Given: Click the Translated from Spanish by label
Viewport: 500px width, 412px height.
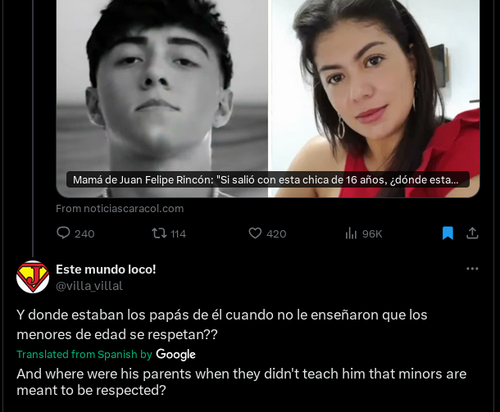Looking at the screenshot, I should point(84,354).
